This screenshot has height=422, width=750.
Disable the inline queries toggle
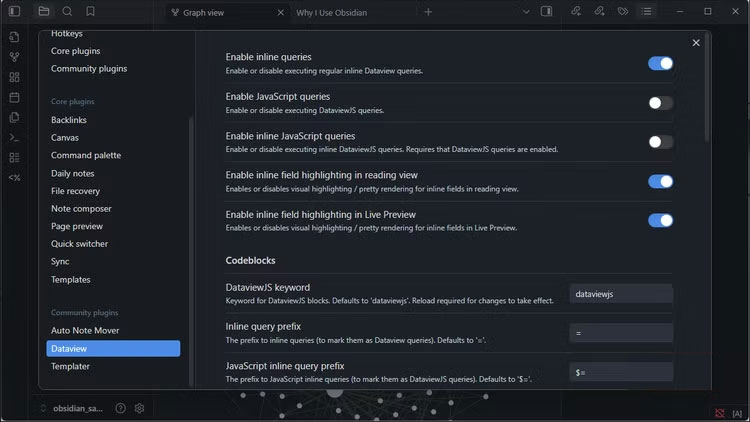tap(660, 63)
